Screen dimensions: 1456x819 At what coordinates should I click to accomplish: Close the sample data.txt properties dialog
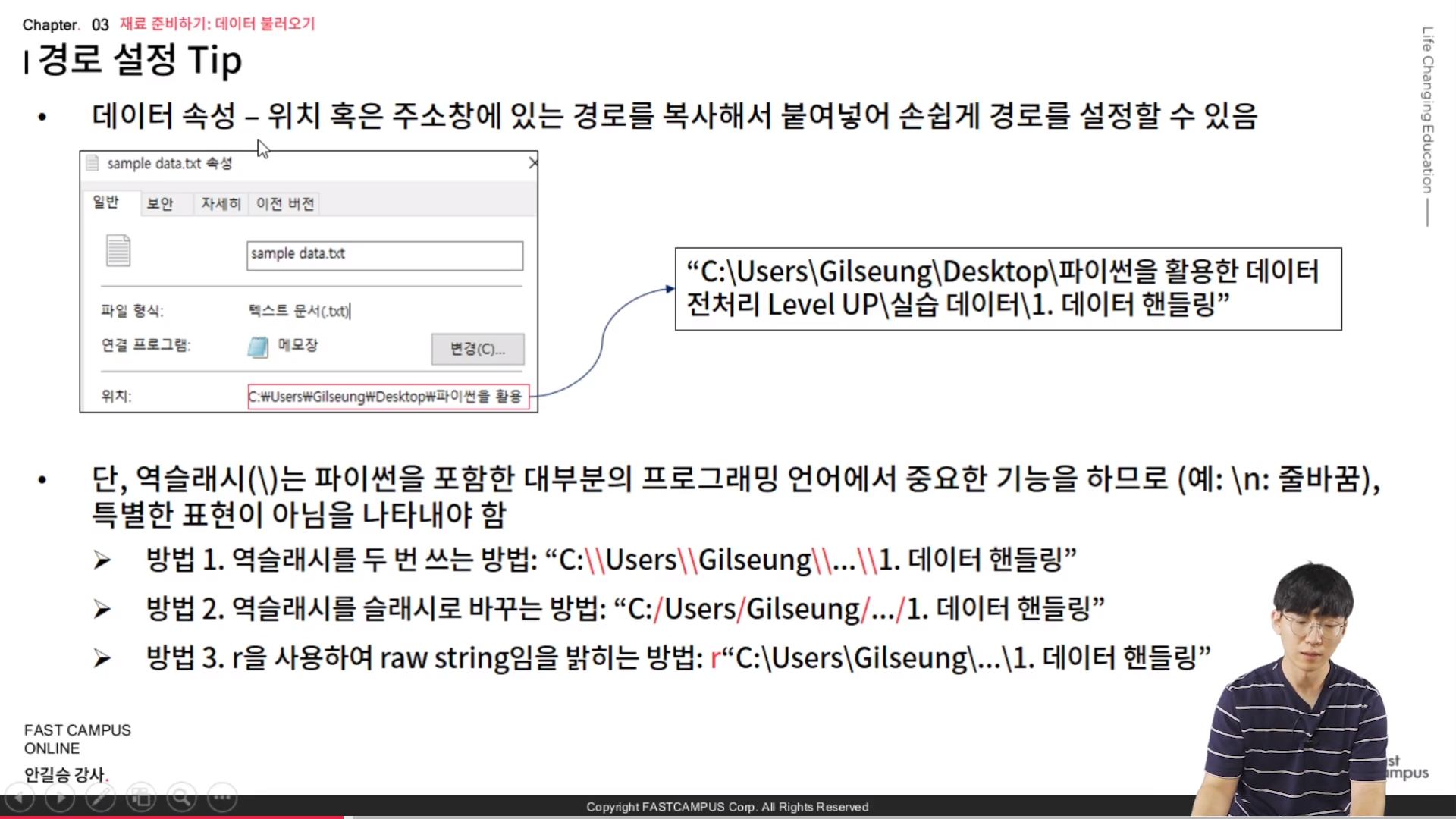532,162
